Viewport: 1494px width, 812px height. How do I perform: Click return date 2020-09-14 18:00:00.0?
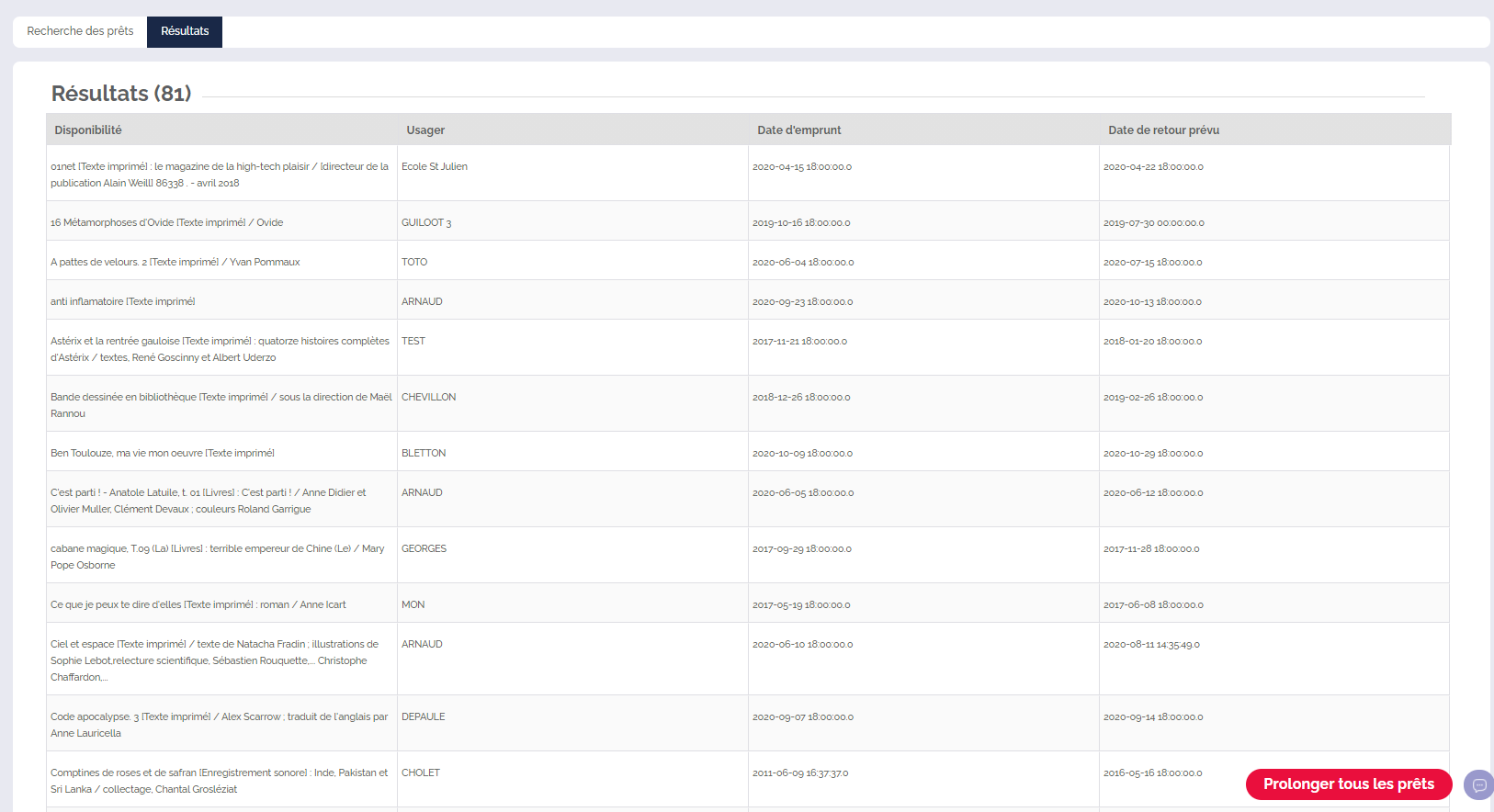pos(1153,716)
